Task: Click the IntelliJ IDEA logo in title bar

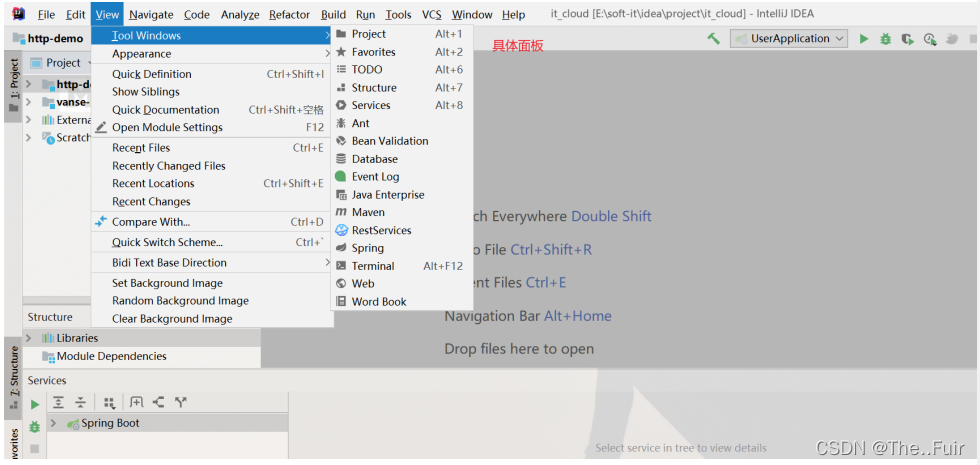Action: tap(18, 13)
